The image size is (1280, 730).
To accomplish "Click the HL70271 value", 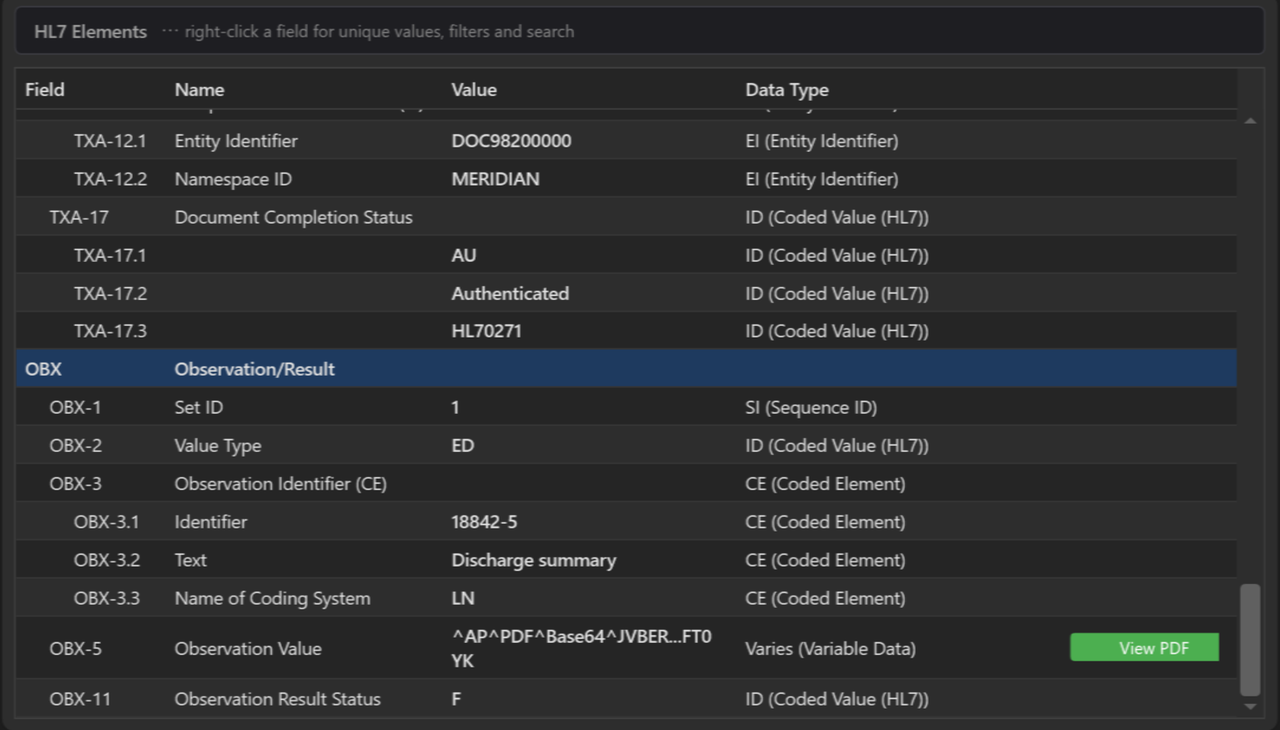I will (487, 331).
